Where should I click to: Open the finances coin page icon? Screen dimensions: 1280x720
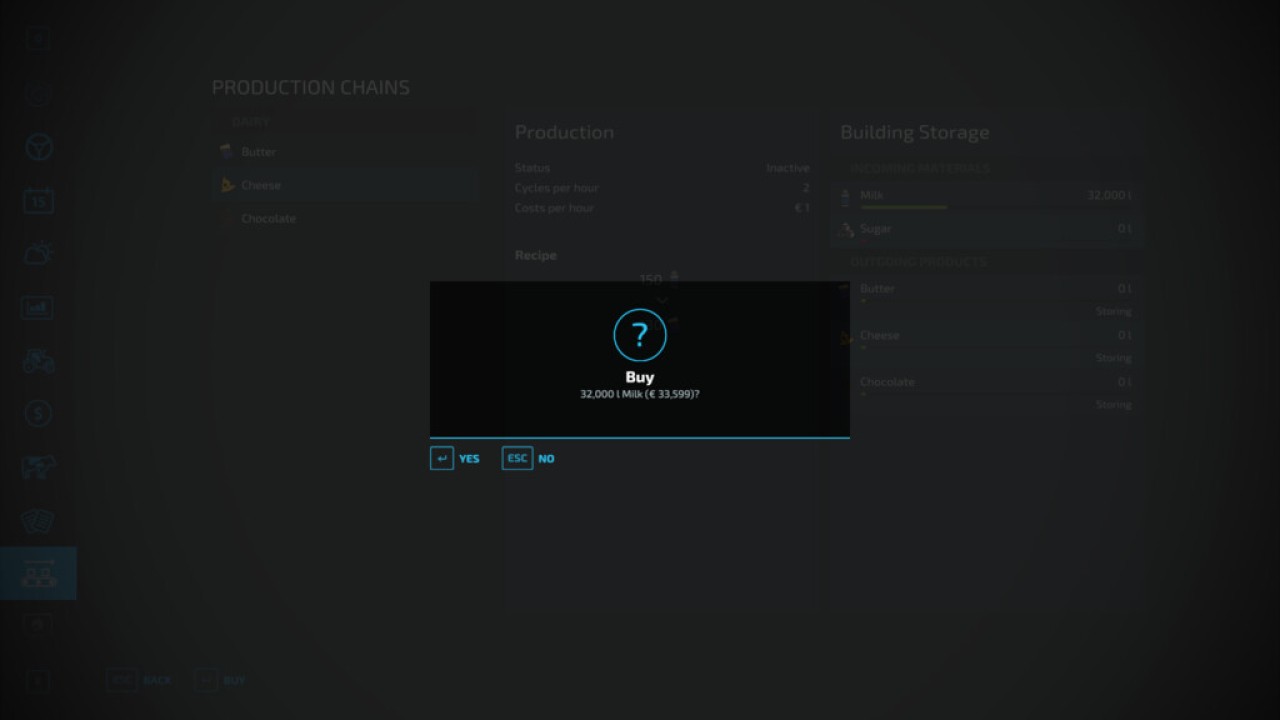pos(38,414)
